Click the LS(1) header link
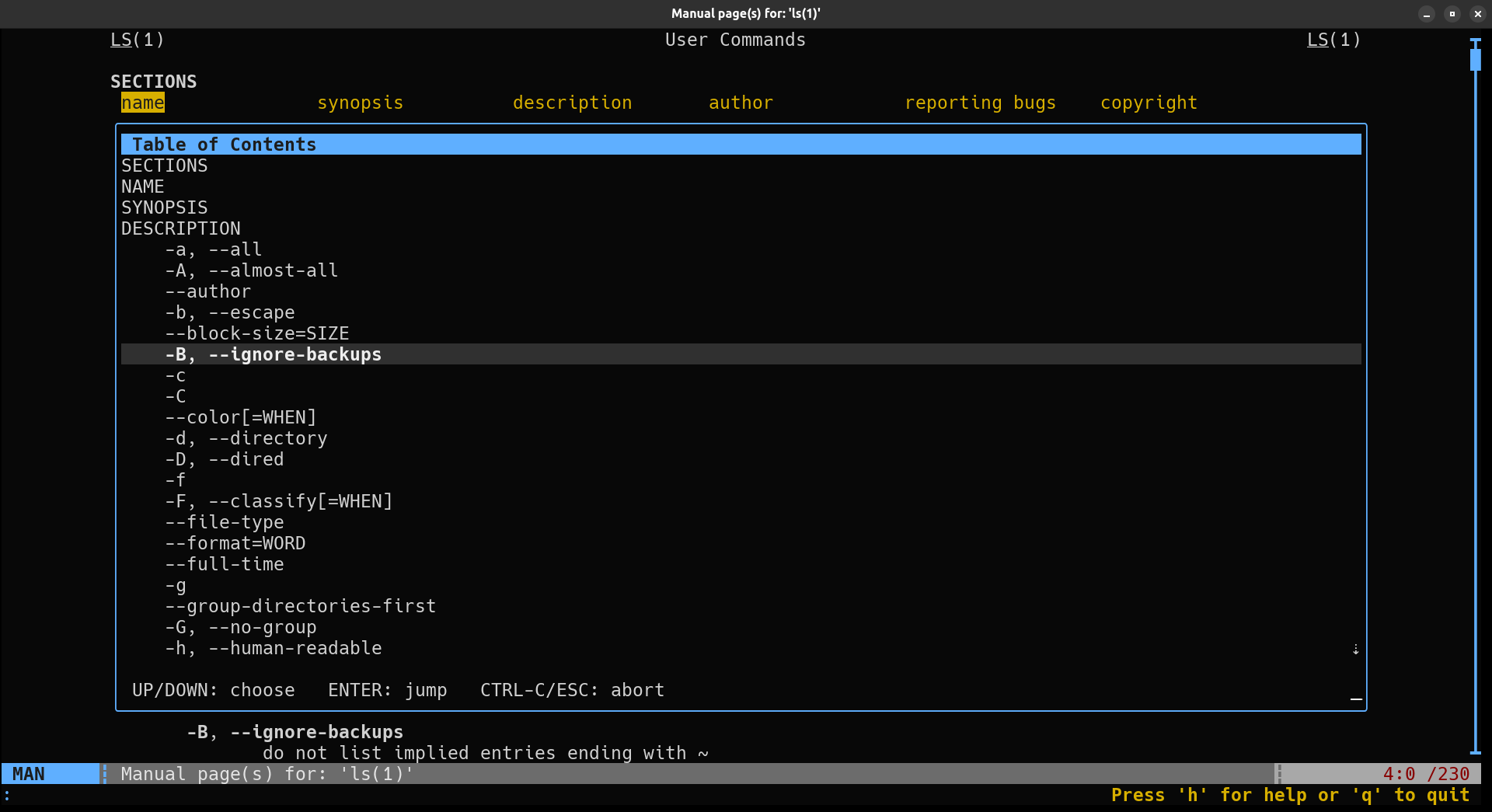Viewport: 1492px width, 812px height. [137, 40]
